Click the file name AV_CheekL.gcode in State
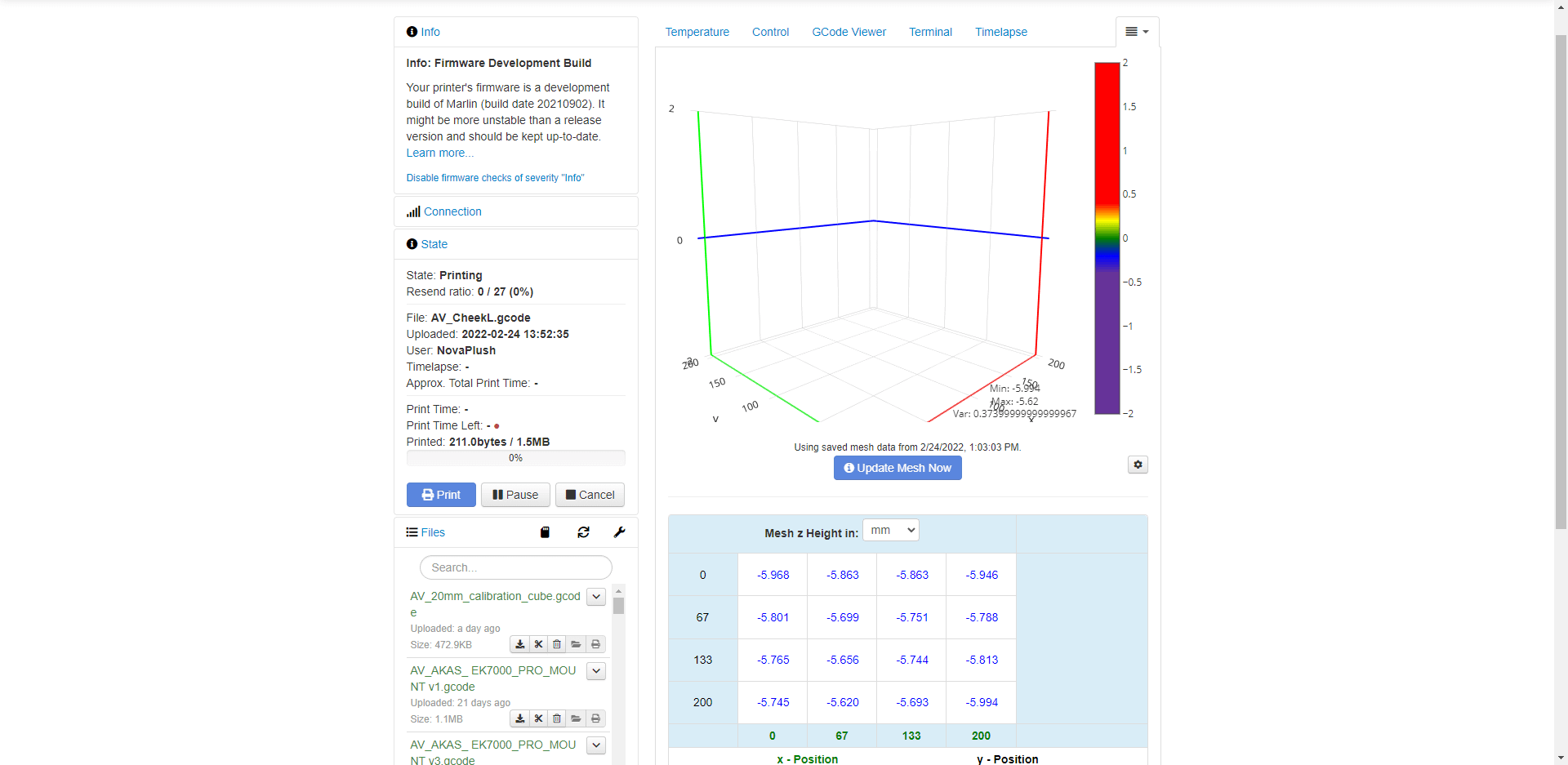The height and width of the screenshot is (765, 1568). coord(480,318)
